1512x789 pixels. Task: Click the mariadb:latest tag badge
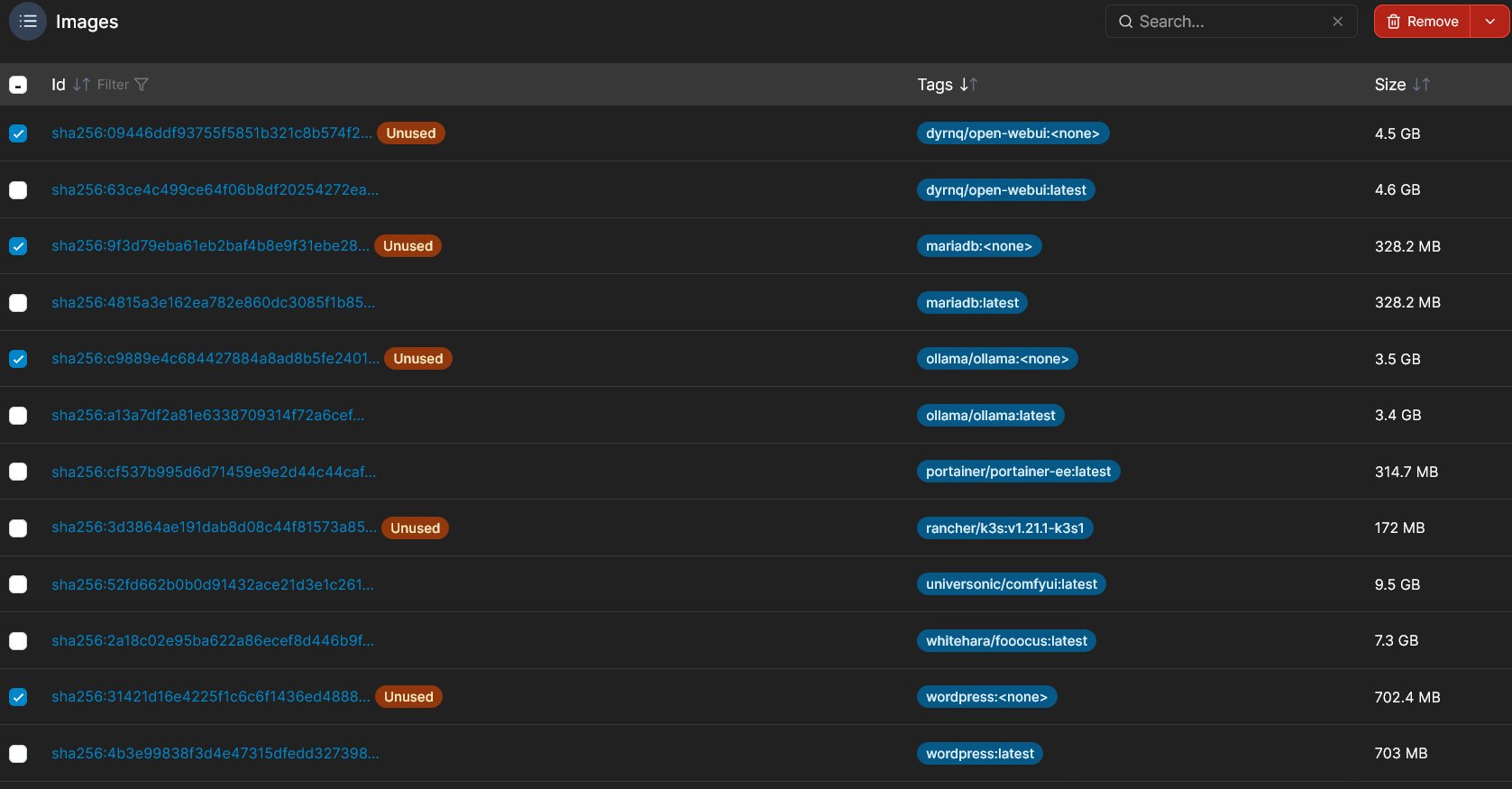click(x=972, y=303)
